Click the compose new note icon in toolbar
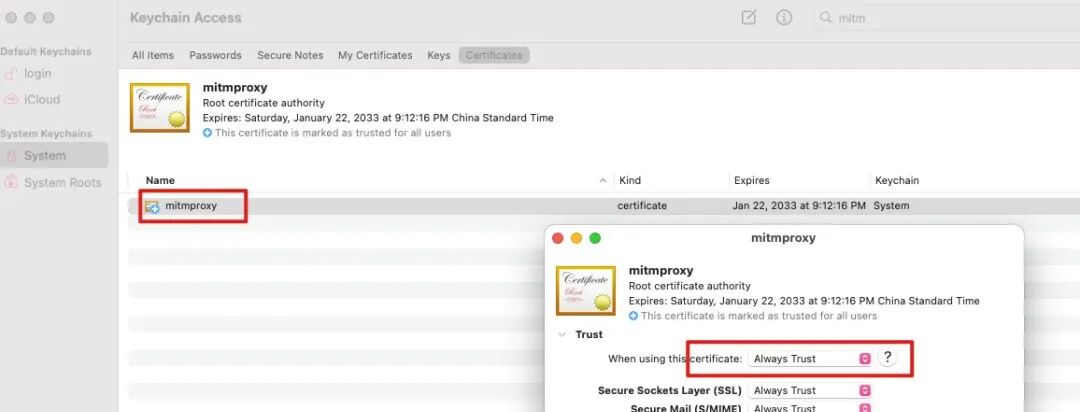This screenshot has width=1080, height=412. [749, 18]
